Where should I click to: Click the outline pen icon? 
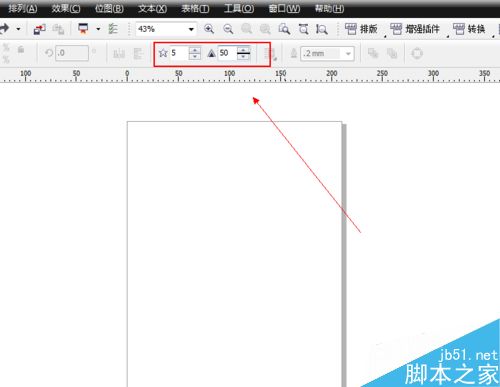click(294, 53)
